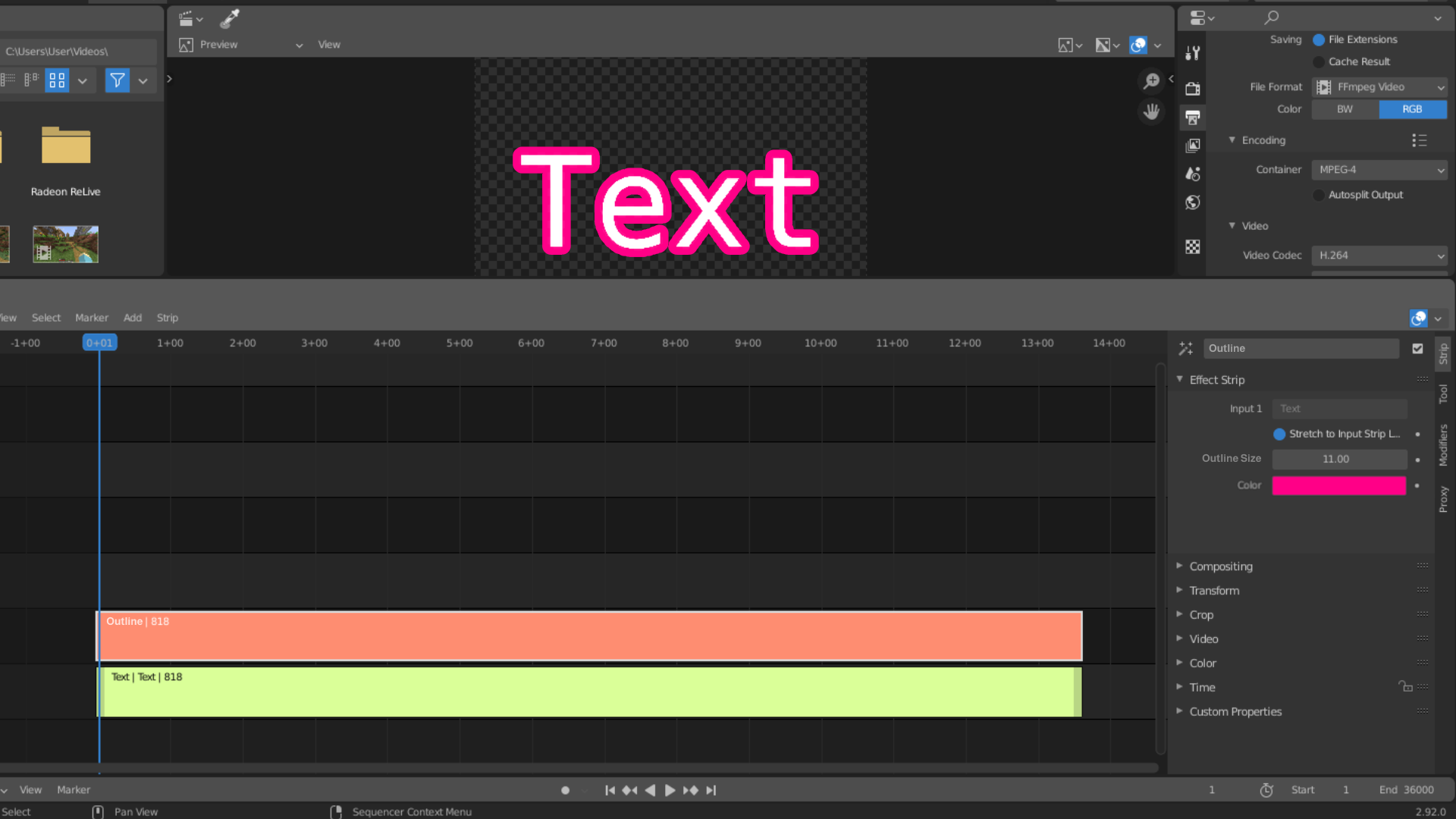Image resolution: width=1456 pixels, height=819 pixels.
Task: Open the preview View menu
Action: (x=329, y=45)
